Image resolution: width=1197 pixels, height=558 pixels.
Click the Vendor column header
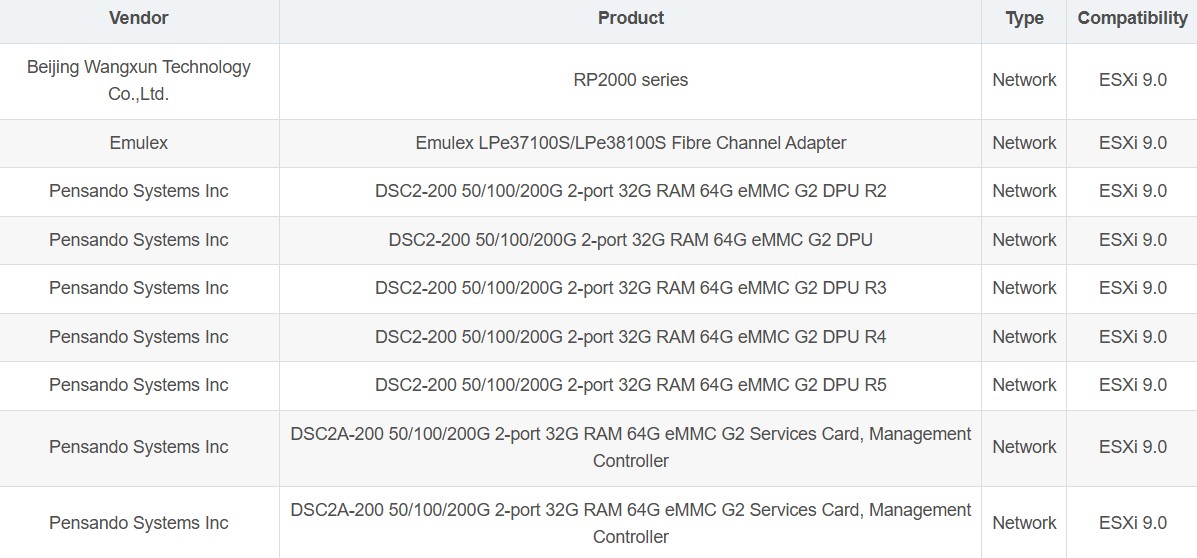[x=138, y=18]
